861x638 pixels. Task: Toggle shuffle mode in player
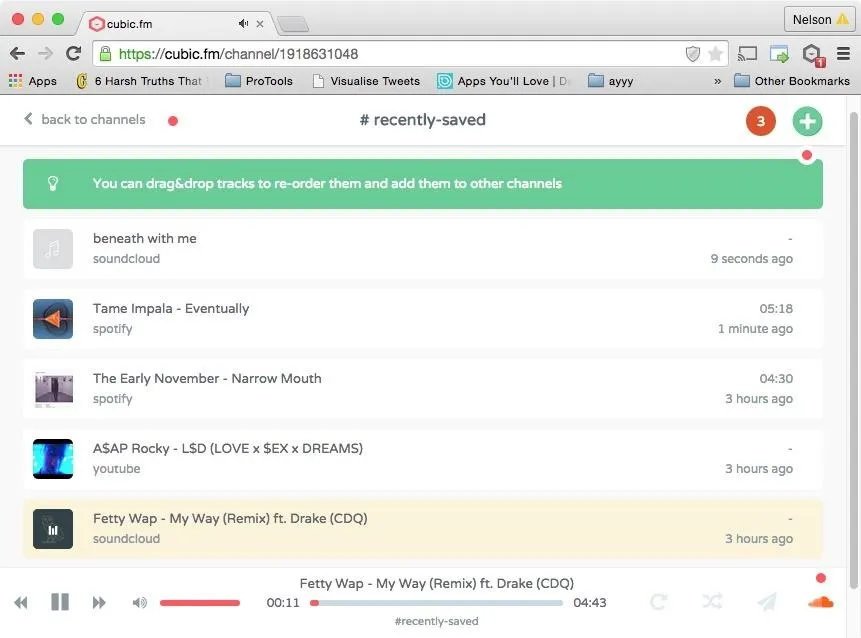click(x=712, y=602)
